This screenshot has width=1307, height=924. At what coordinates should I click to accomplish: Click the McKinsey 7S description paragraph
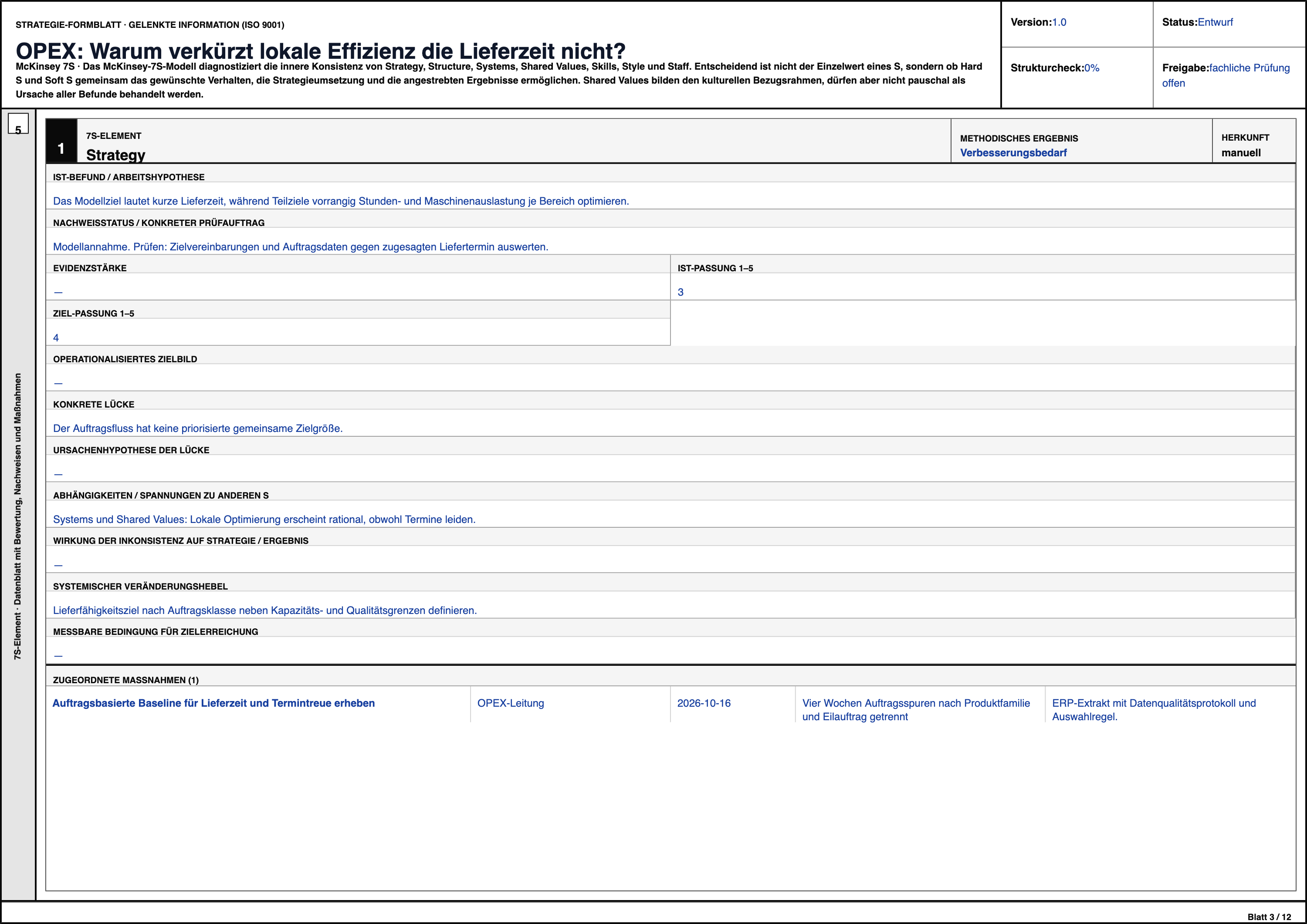[x=499, y=80]
